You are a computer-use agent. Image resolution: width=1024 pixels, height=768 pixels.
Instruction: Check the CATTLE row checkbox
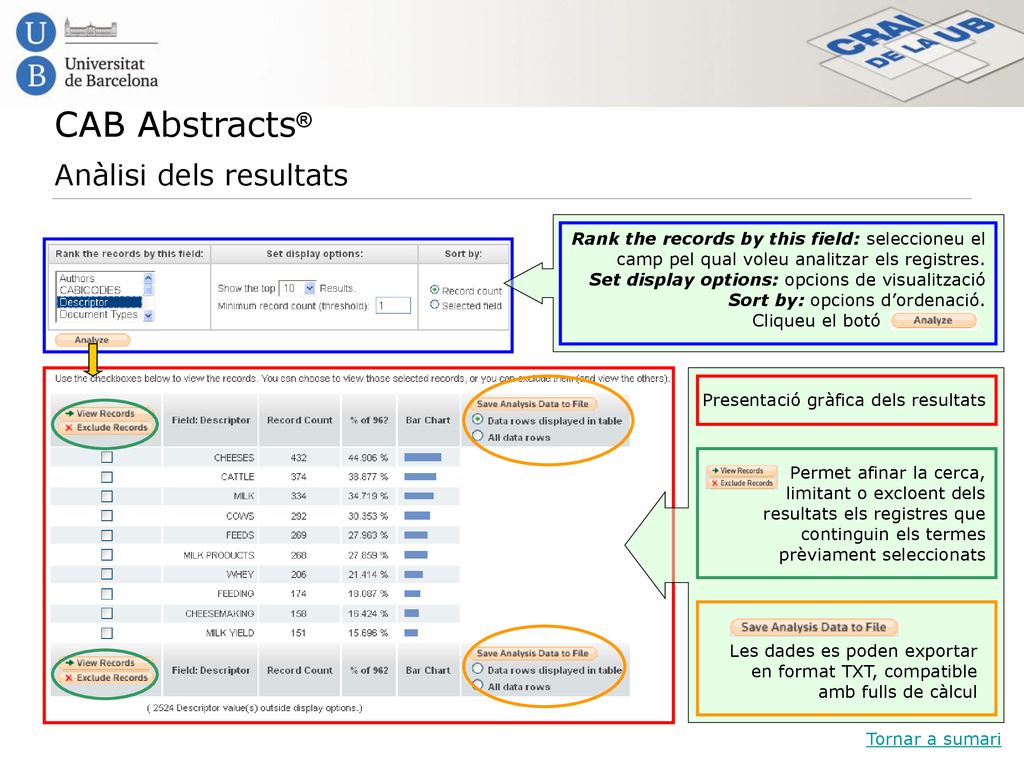pos(107,477)
